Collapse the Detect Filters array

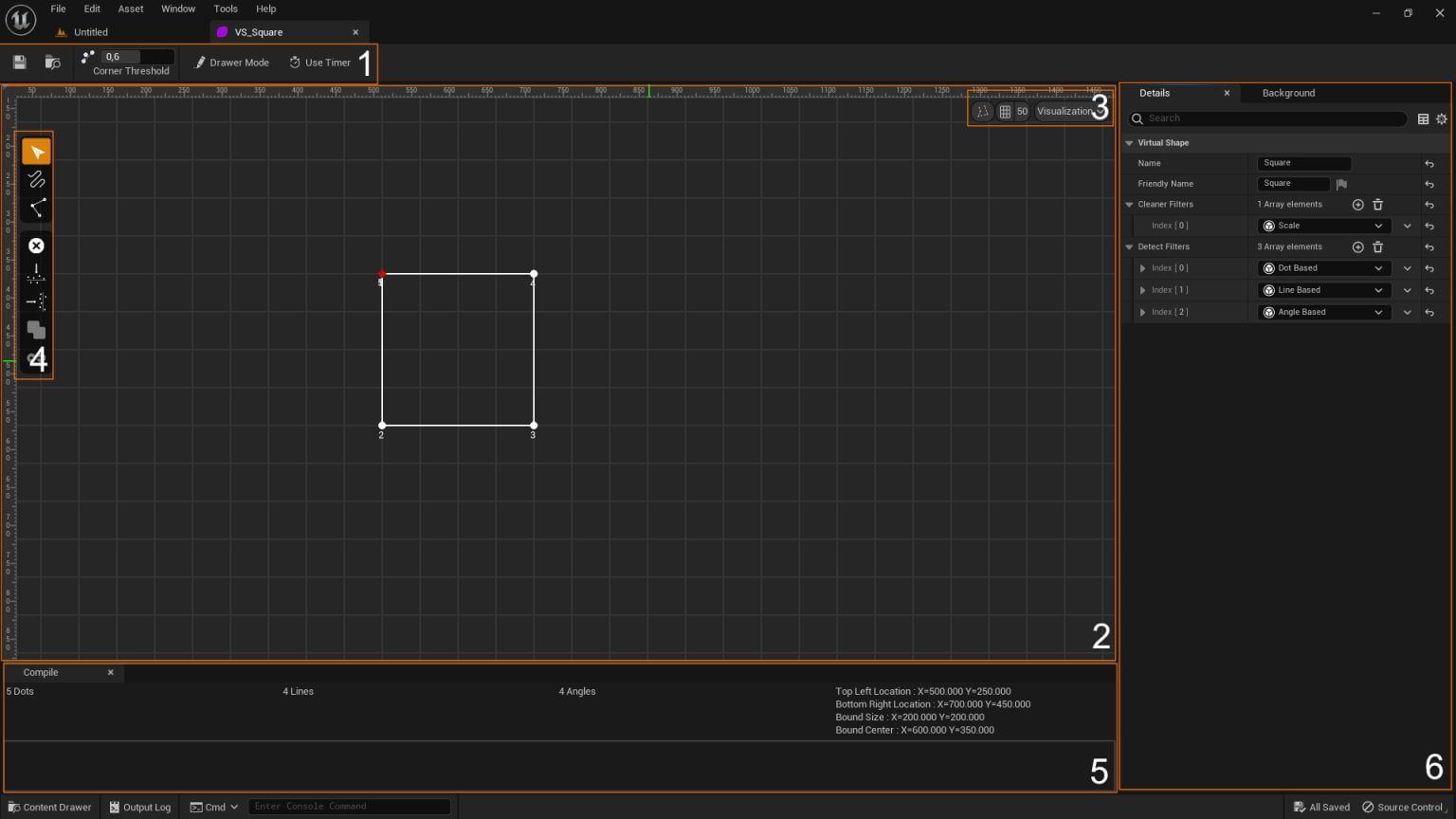(x=1129, y=247)
